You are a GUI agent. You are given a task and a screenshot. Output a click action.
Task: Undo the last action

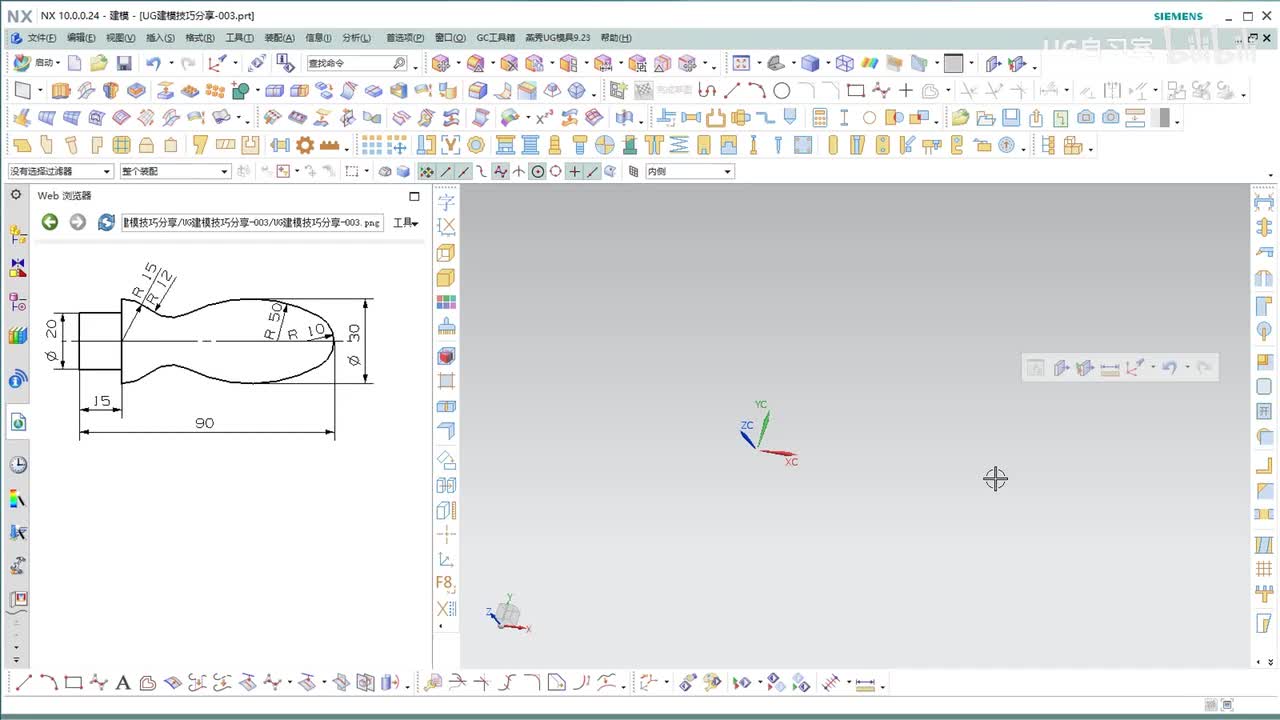[152, 63]
